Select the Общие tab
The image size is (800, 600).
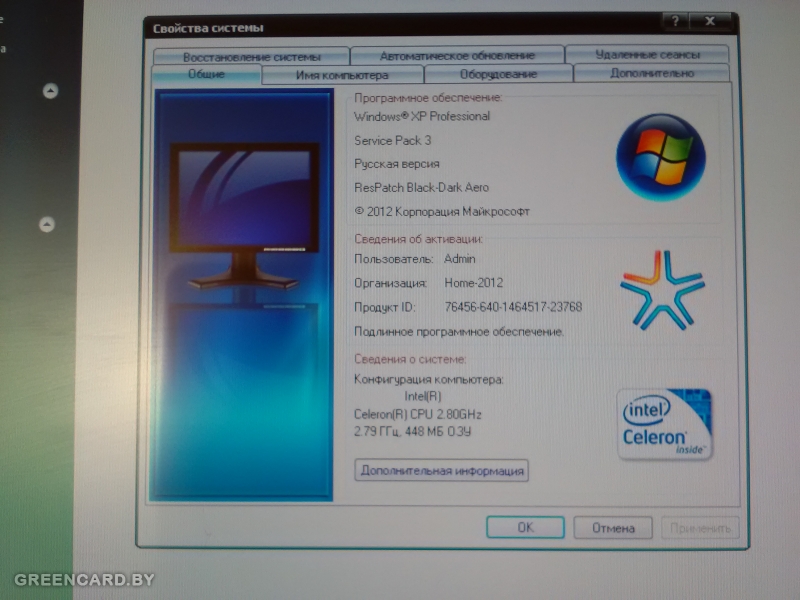click(207, 74)
